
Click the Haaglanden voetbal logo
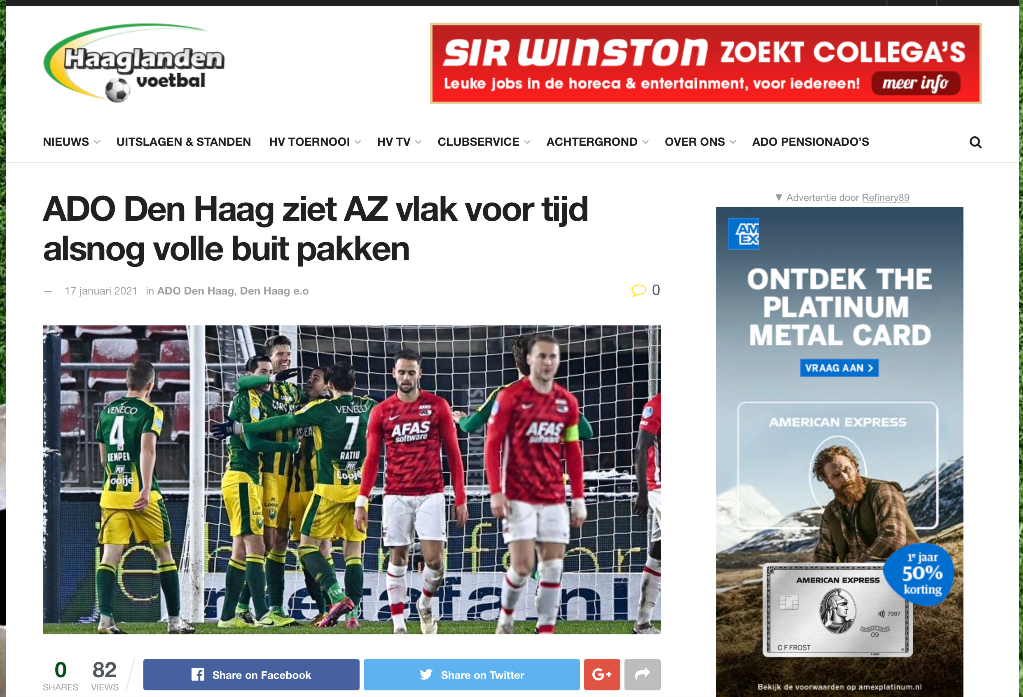(x=134, y=63)
